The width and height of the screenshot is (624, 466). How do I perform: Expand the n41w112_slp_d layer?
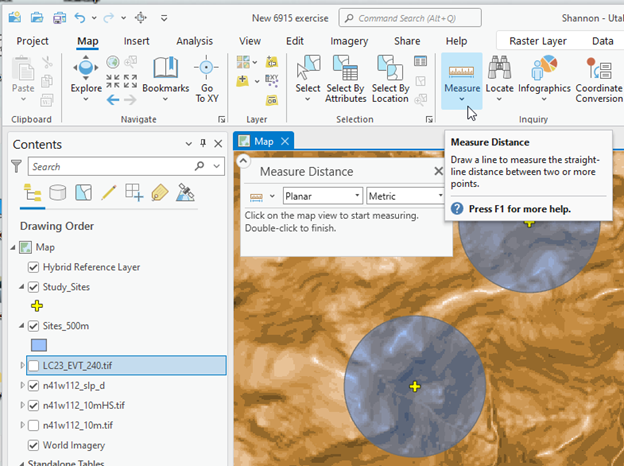[23, 385]
